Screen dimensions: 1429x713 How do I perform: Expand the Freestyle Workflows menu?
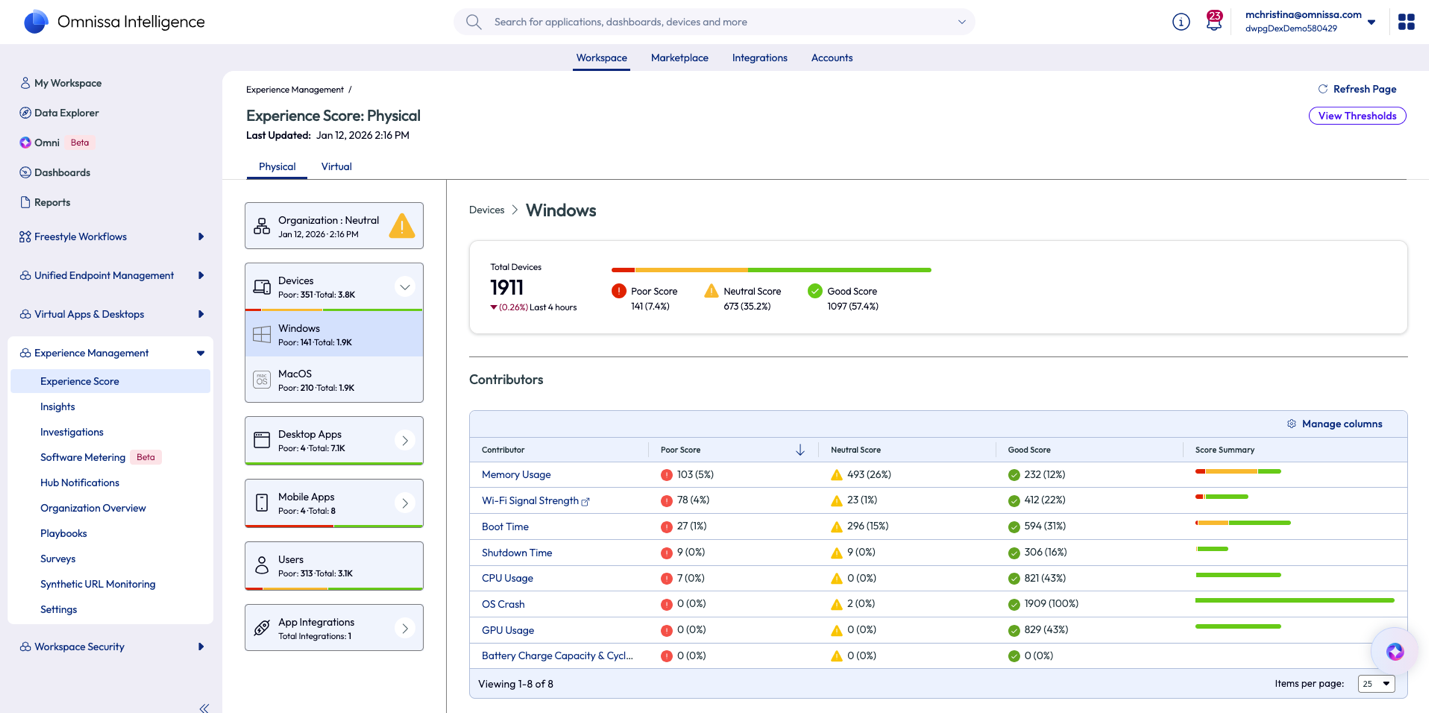pos(201,237)
